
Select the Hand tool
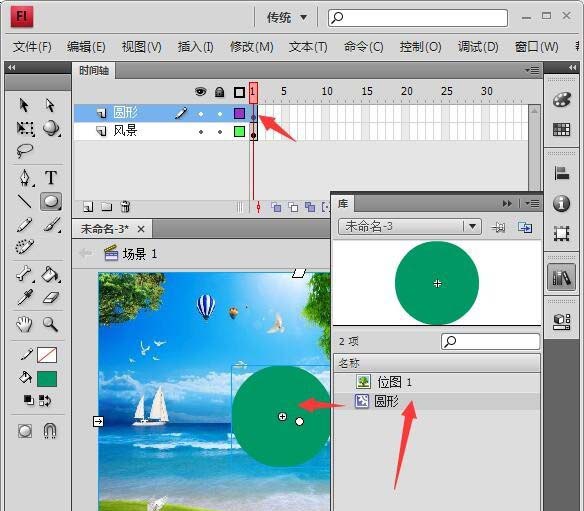[x=25, y=324]
